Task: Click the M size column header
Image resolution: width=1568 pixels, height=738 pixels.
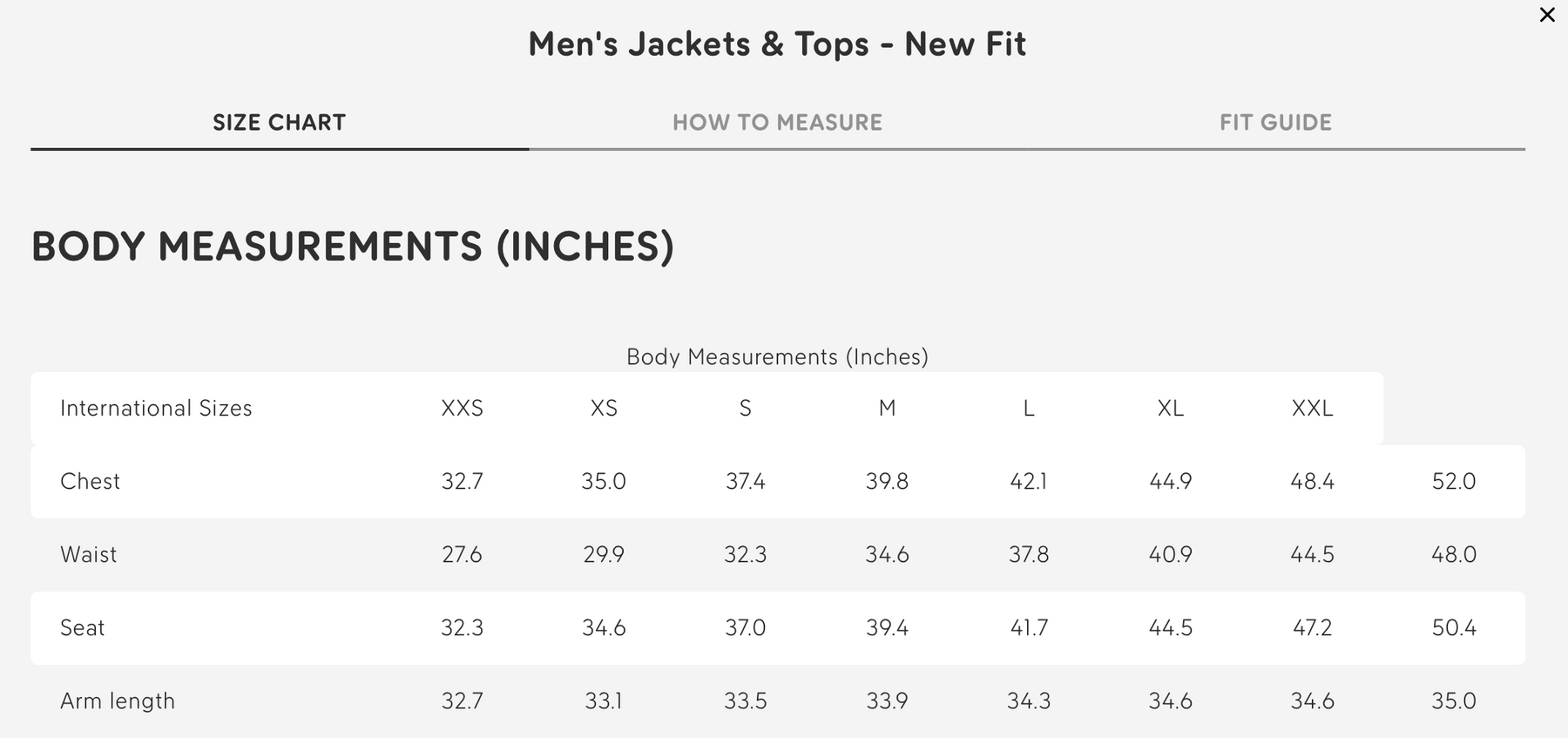Action: [x=887, y=409]
